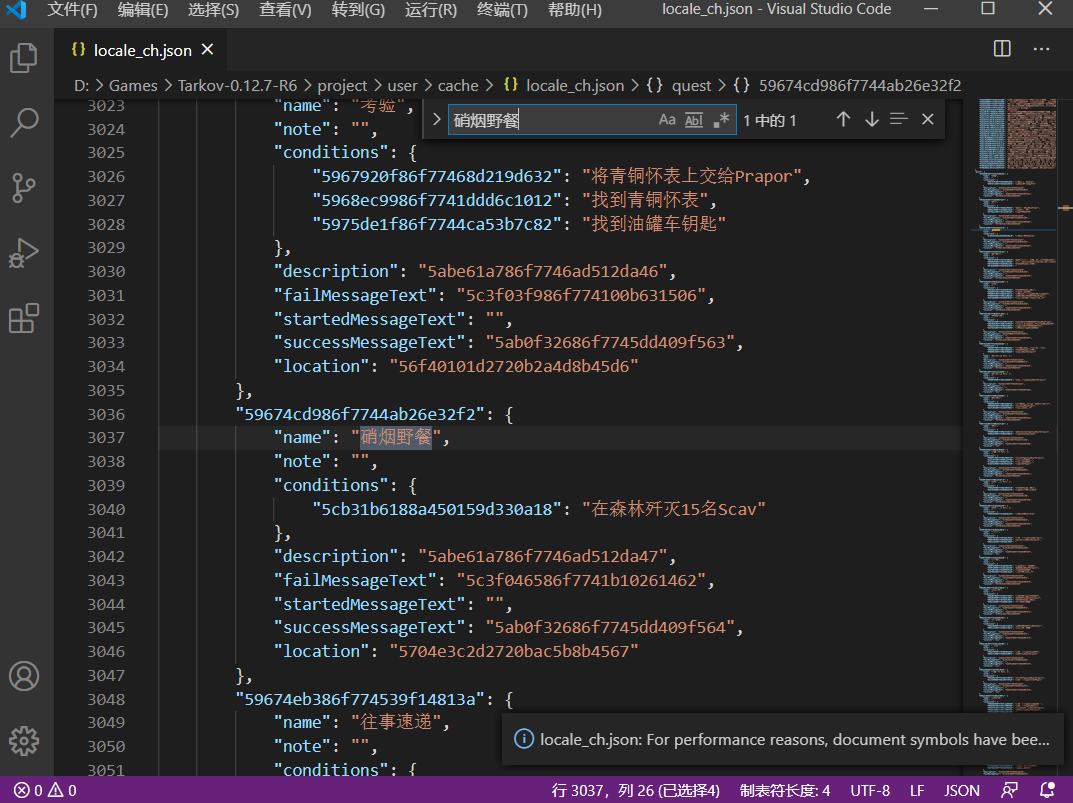Change the tab size via 制表符长度: 4
Image resolution: width=1073 pixels, height=803 pixels.
(785, 791)
